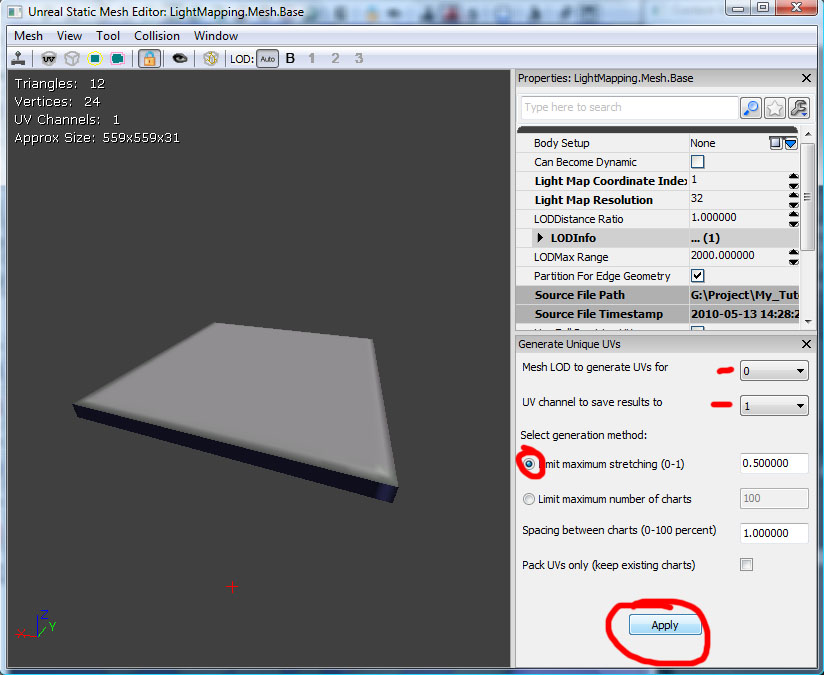This screenshot has height=675, width=824.
Task: Click the eye camera icon in toolbar
Action: (181, 58)
